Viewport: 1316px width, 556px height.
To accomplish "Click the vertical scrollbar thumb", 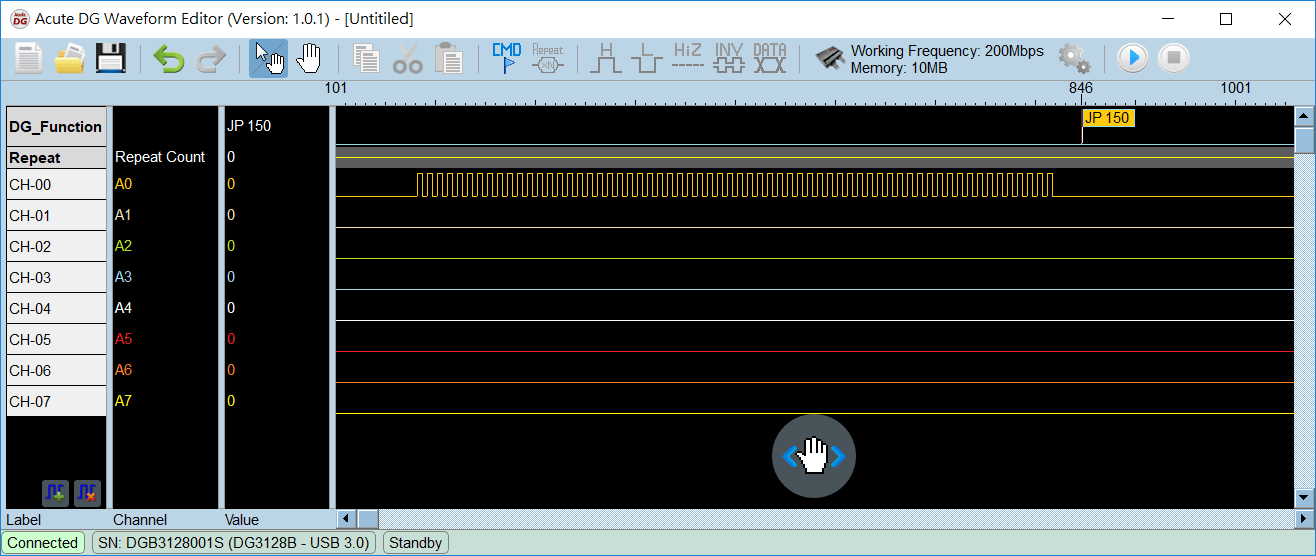I will [1303, 140].
